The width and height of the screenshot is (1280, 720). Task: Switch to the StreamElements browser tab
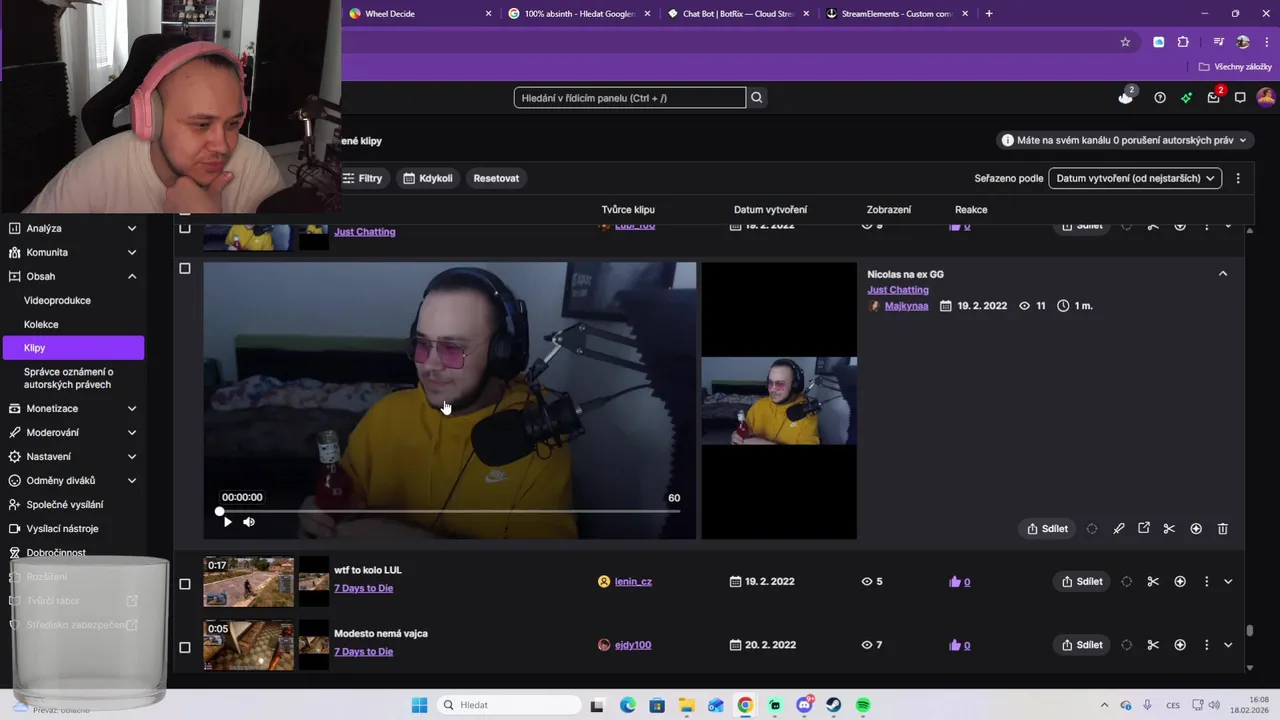tap(896, 14)
